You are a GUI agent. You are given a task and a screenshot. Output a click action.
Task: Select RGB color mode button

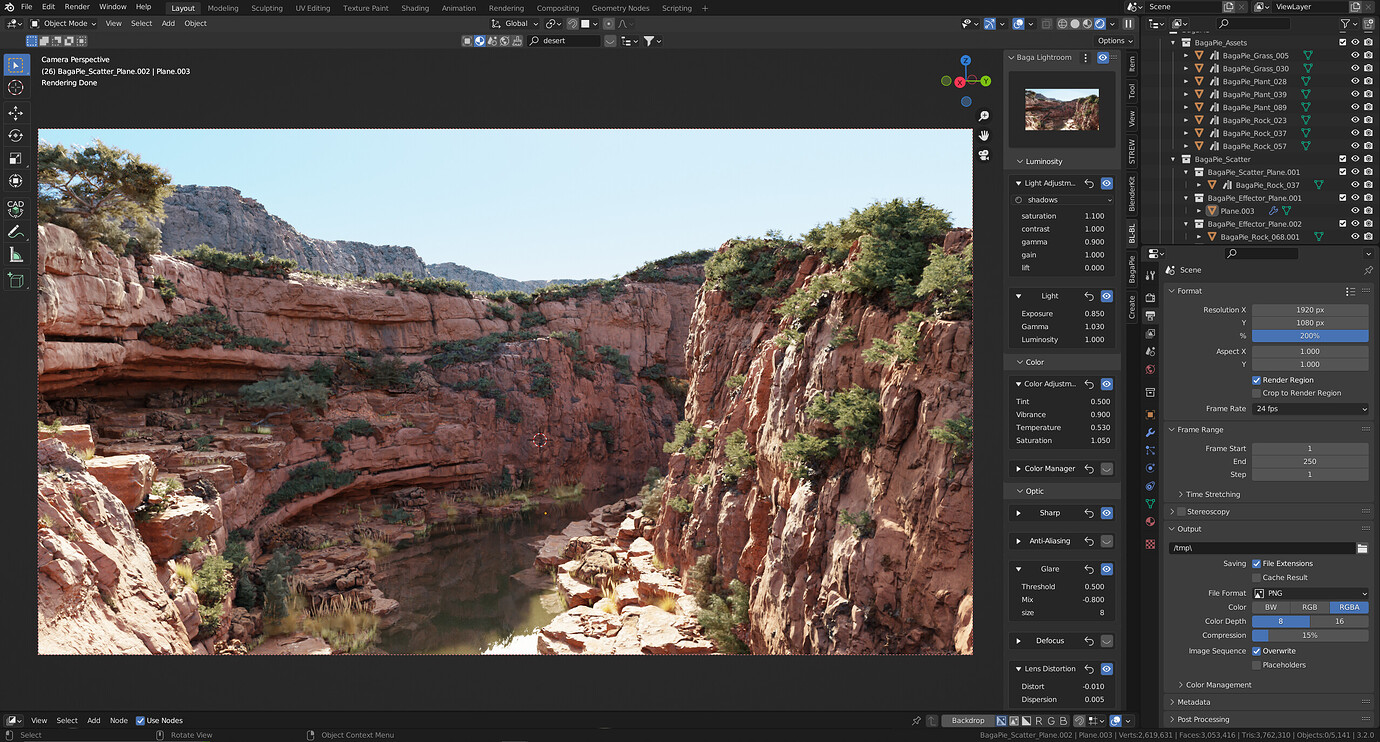click(x=1310, y=607)
